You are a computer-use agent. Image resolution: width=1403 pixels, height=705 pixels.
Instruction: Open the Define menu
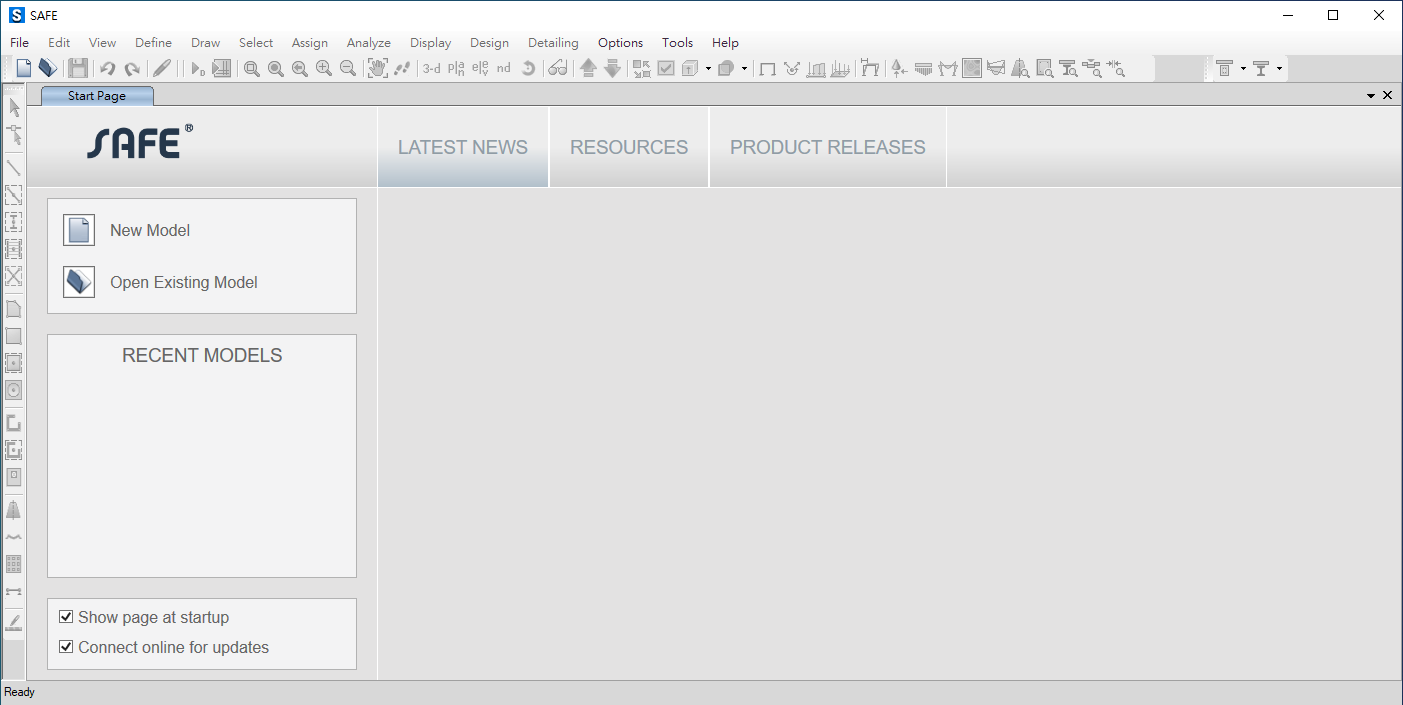(153, 42)
